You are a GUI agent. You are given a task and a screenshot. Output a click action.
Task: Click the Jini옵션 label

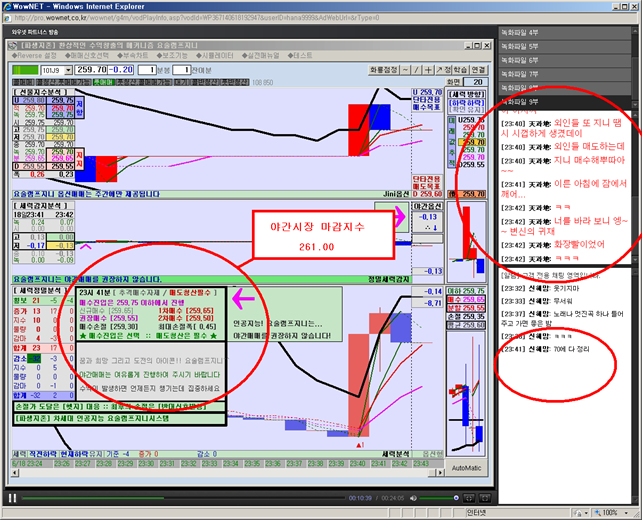click(x=396, y=194)
